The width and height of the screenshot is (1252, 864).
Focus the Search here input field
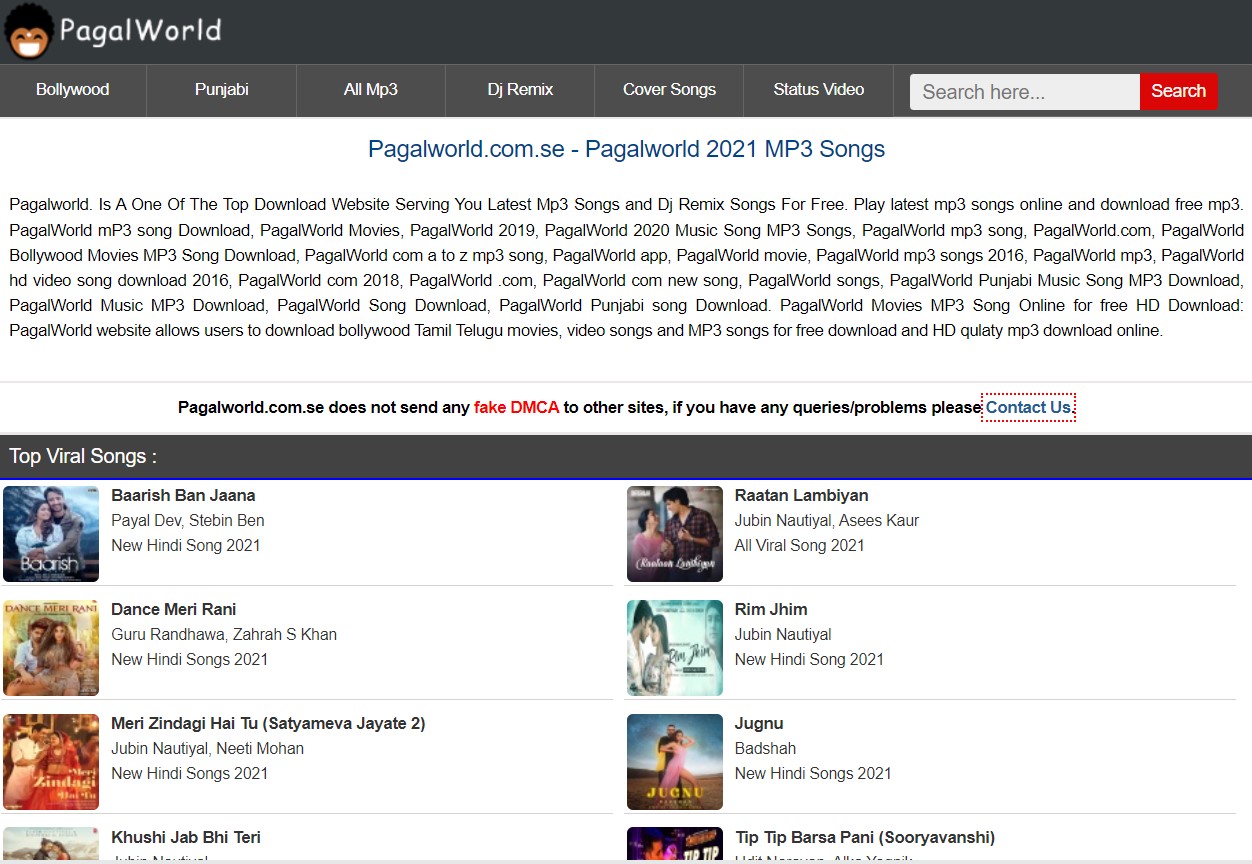pos(1025,92)
